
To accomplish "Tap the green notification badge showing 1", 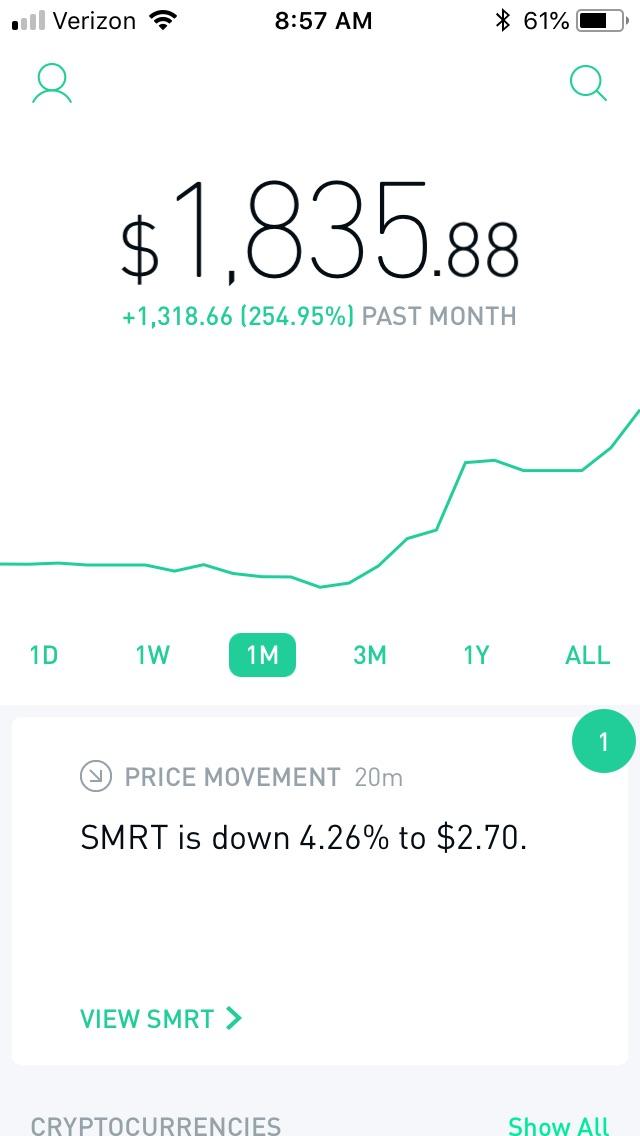I will [603, 741].
